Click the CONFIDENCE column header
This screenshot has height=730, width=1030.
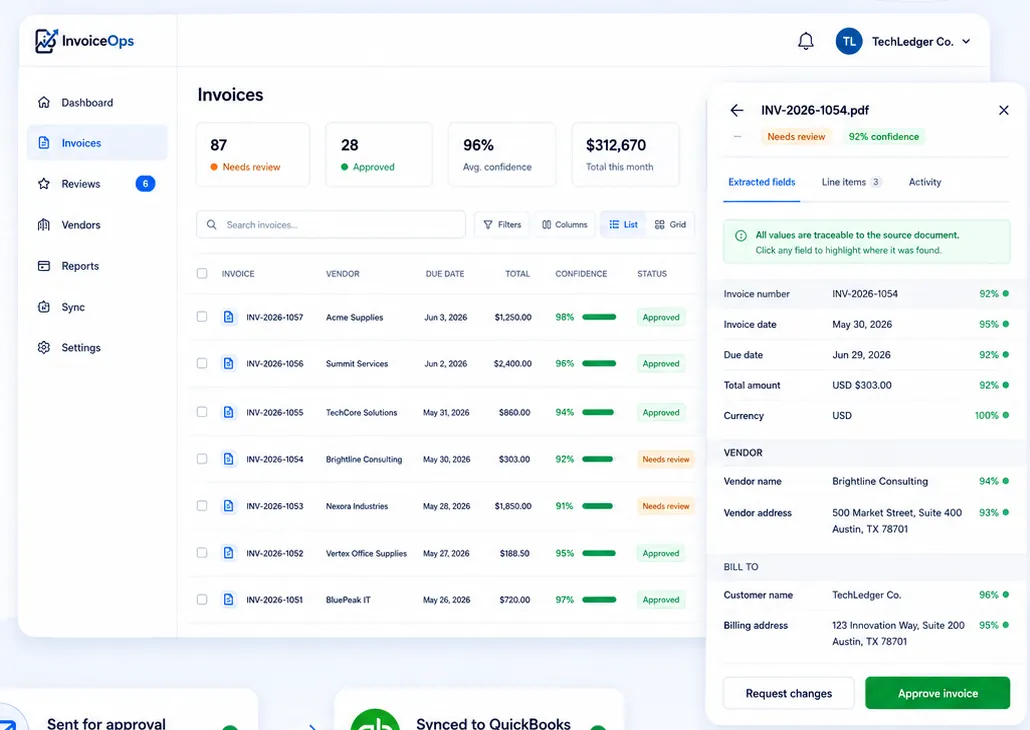pos(581,273)
